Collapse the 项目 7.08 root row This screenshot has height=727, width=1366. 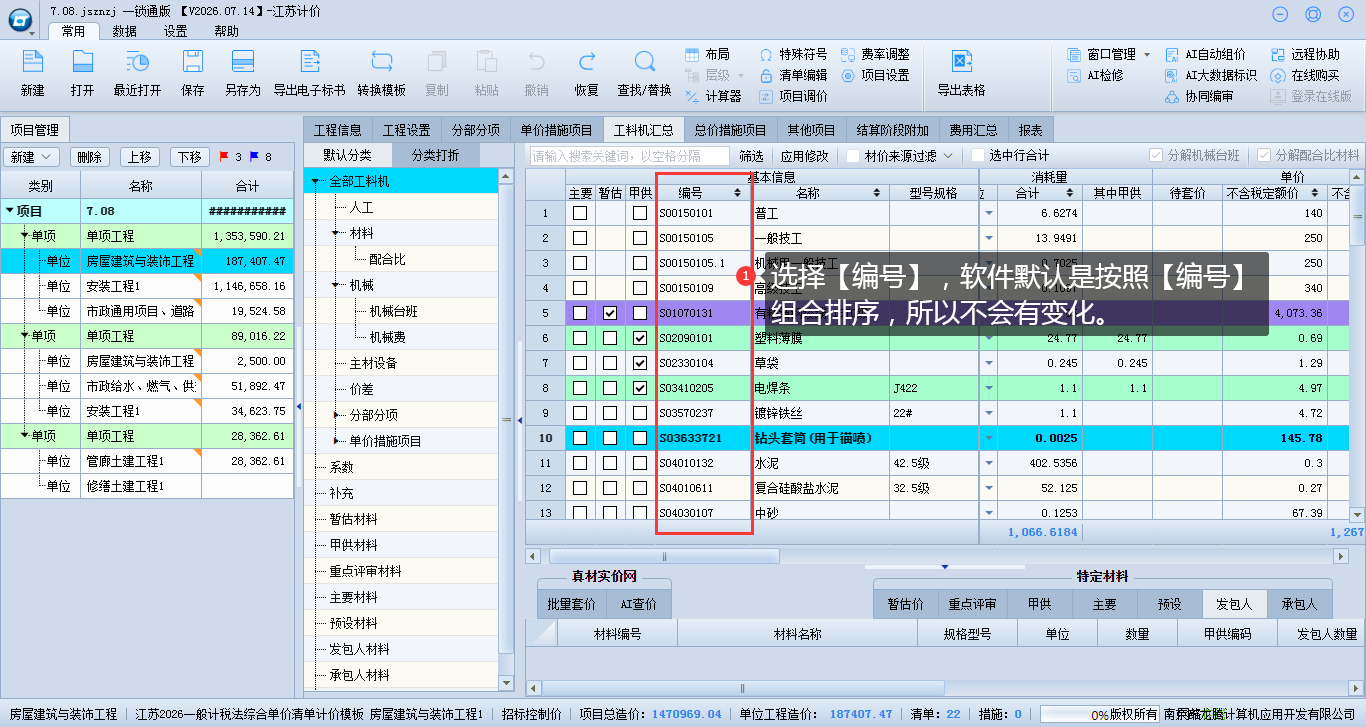coord(10,211)
